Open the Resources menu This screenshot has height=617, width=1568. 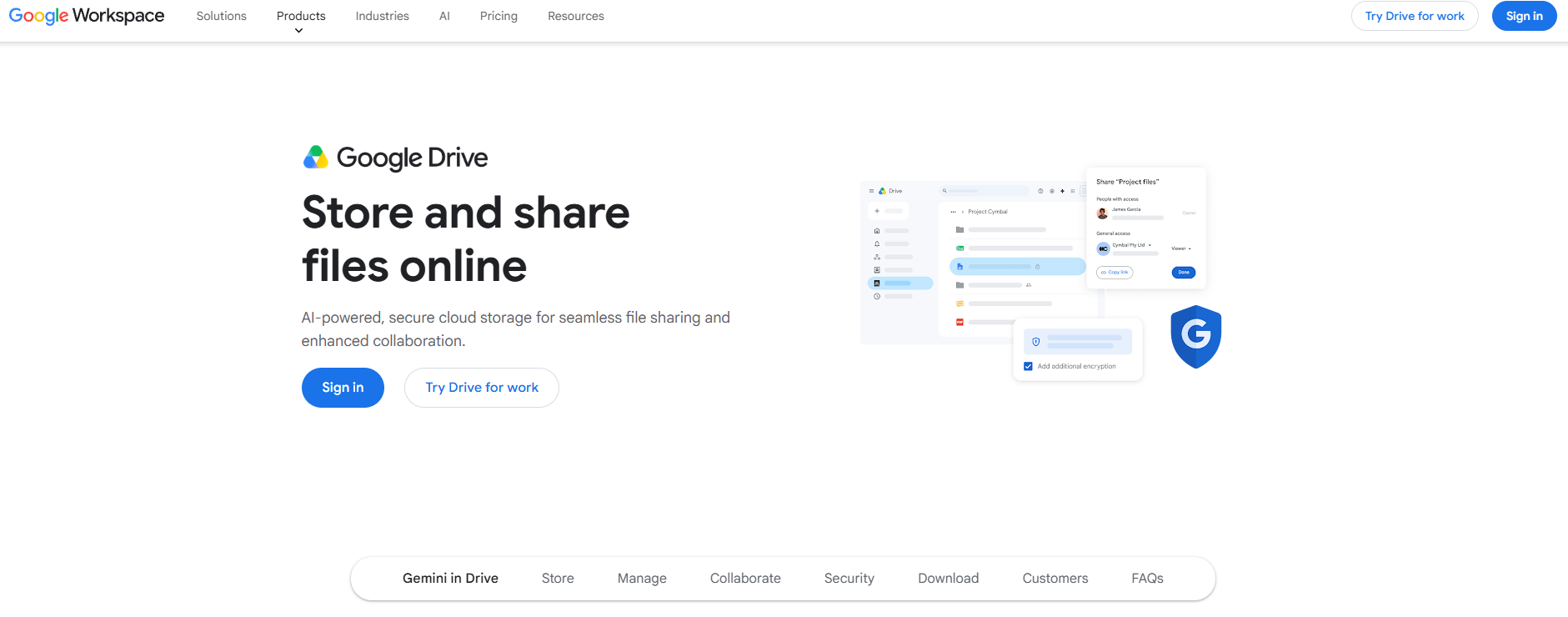pos(576,16)
